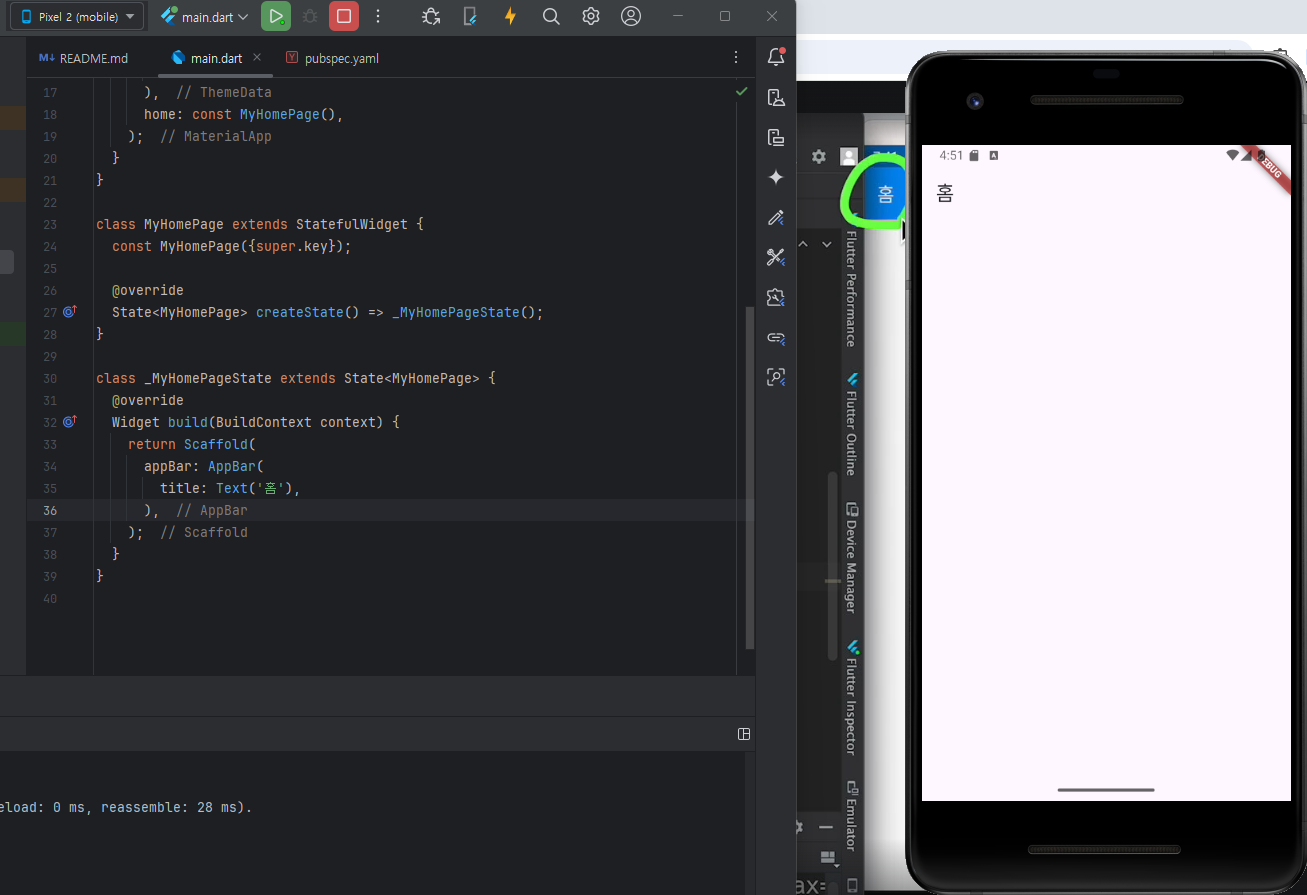Viewport: 1307px width, 895px height.
Task: Click '_MyHomePageState()' on line 27
Action: pyautogui.click(x=464, y=312)
